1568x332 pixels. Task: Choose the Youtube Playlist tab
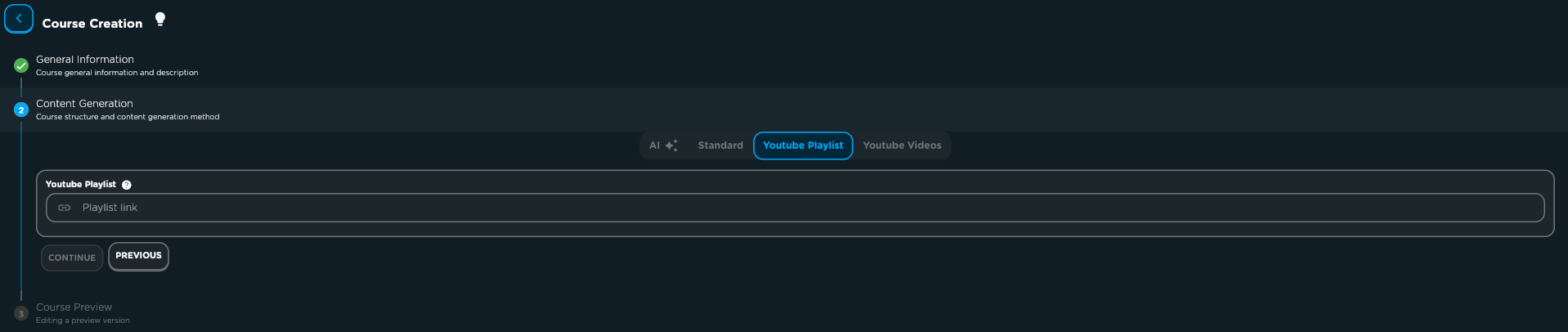pyautogui.click(x=802, y=146)
